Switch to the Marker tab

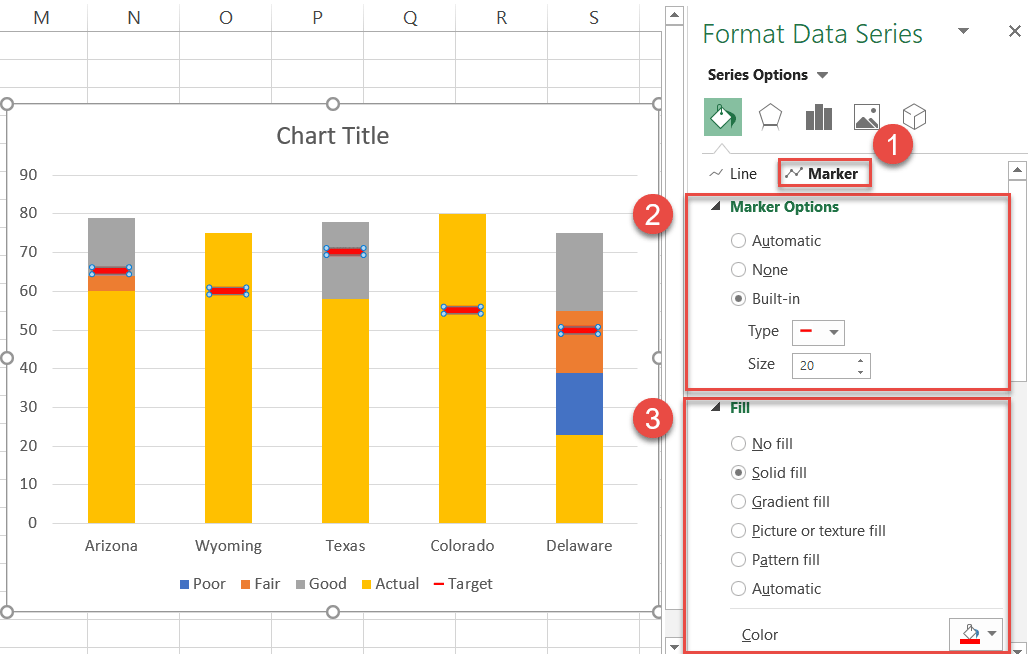pyautogui.click(x=824, y=172)
